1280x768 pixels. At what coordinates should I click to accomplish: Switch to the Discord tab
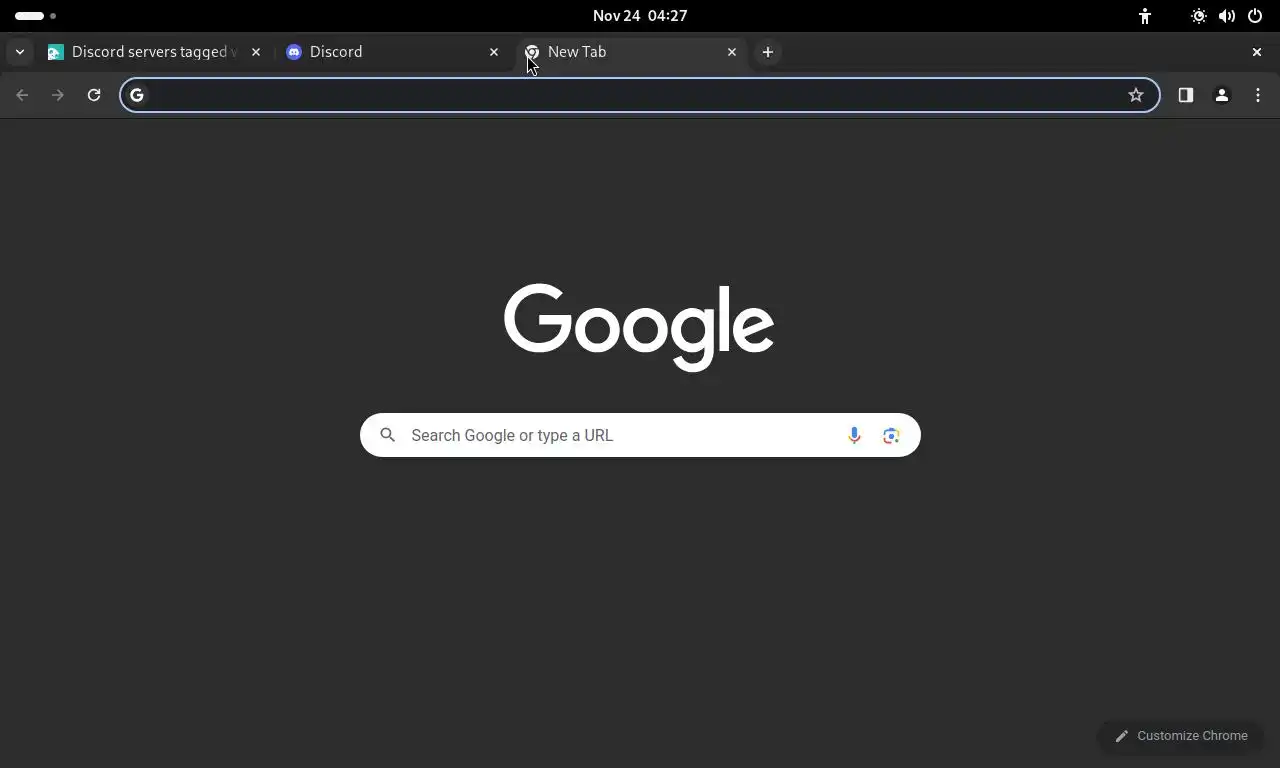point(392,52)
